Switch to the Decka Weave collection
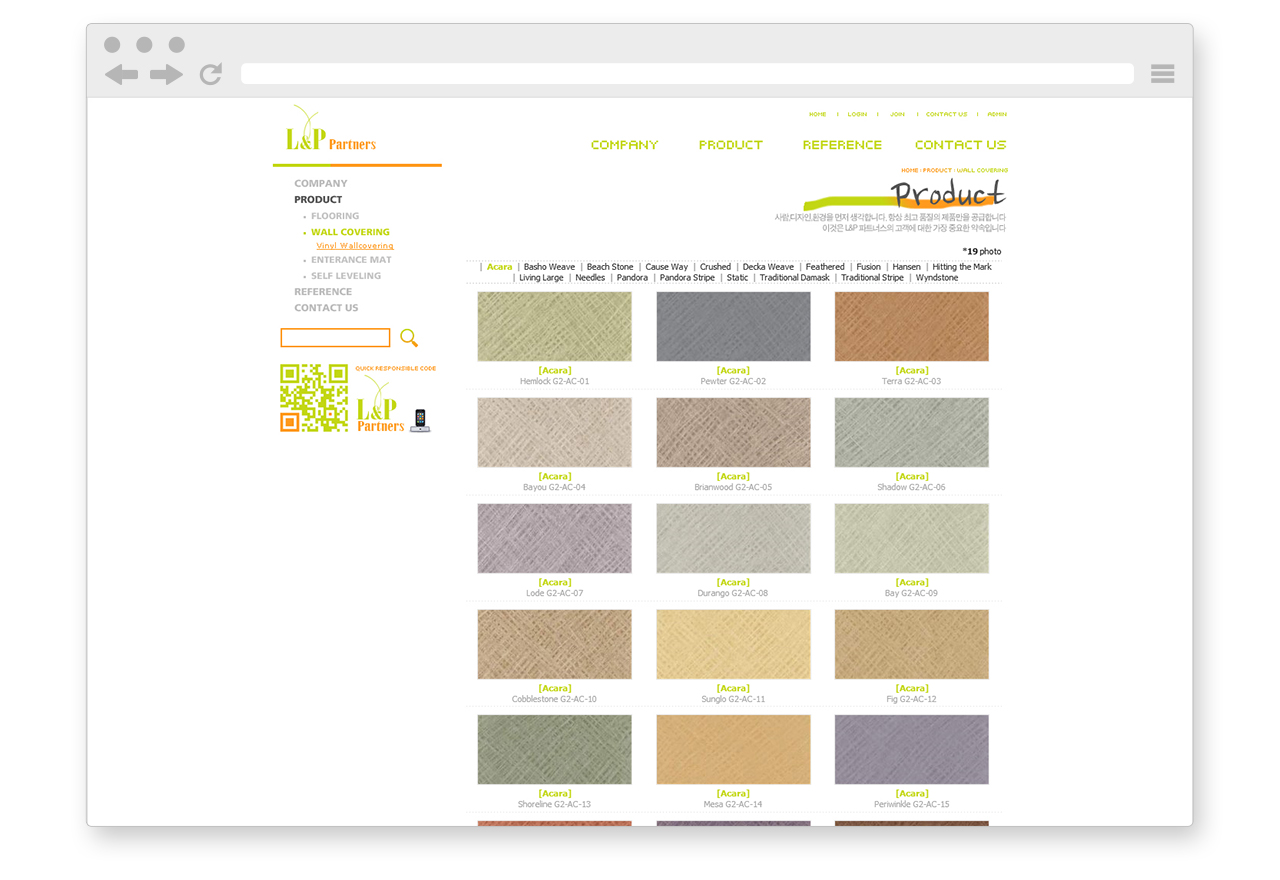1280x880 pixels. tap(768, 267)
